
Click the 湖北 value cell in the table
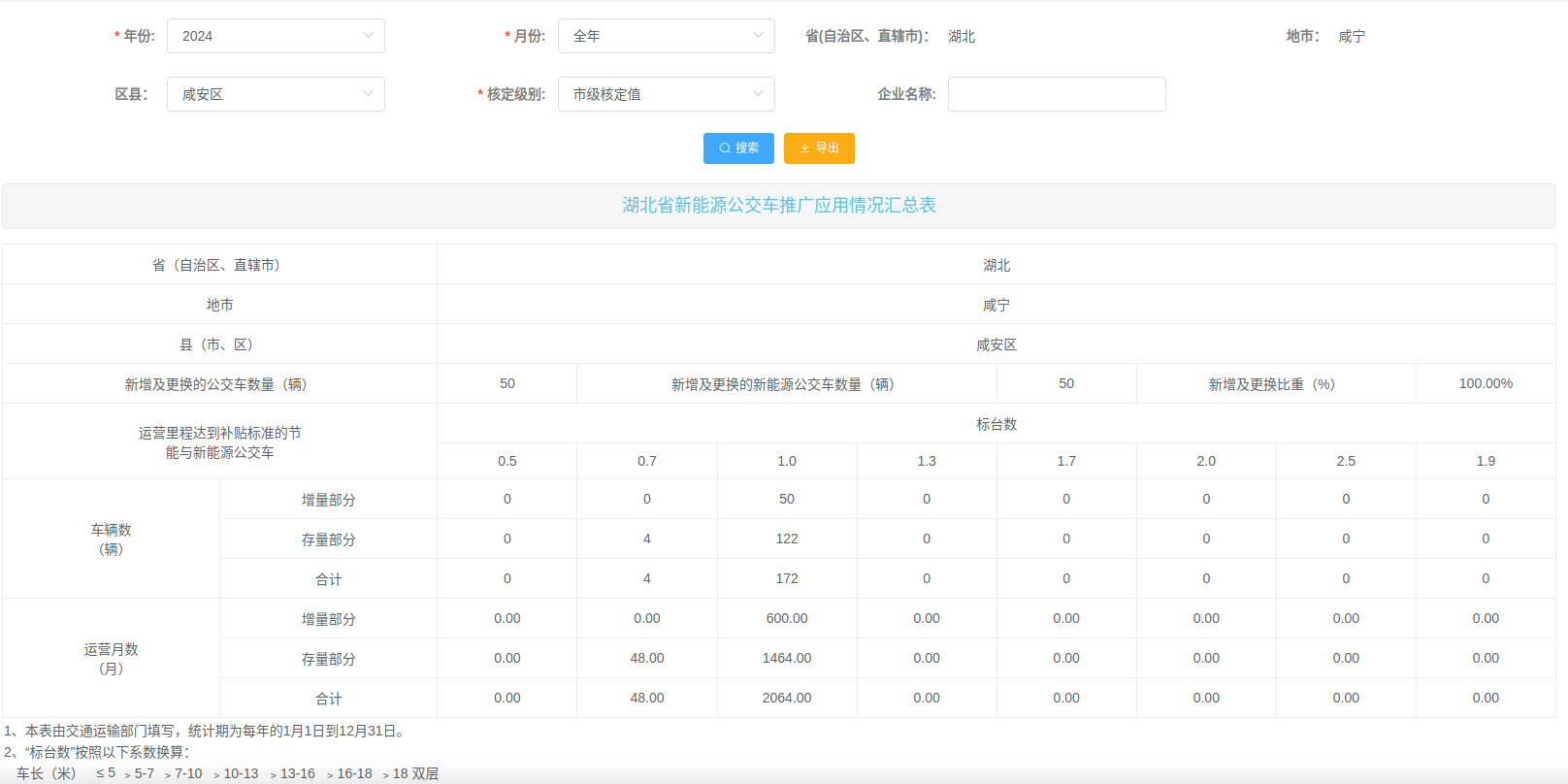point(996,265)
